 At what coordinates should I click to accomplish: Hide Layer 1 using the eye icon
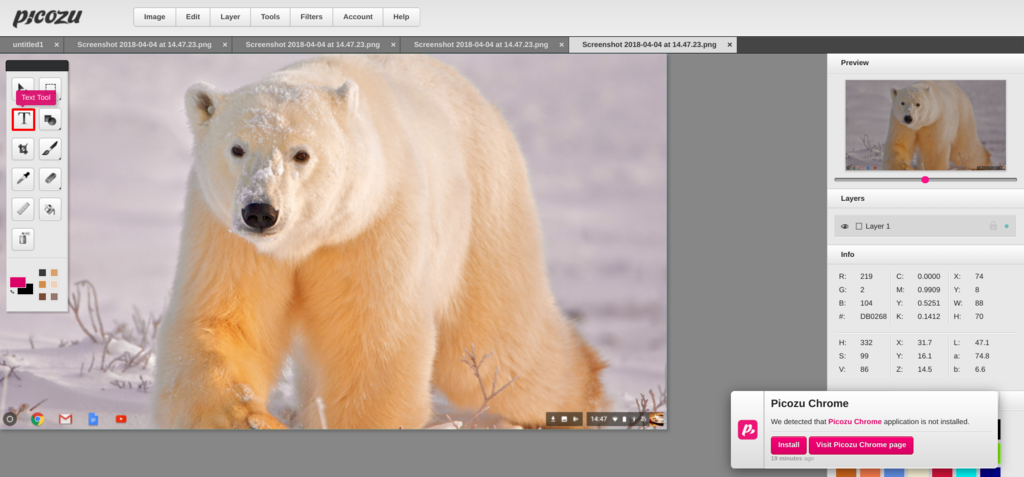844,226
